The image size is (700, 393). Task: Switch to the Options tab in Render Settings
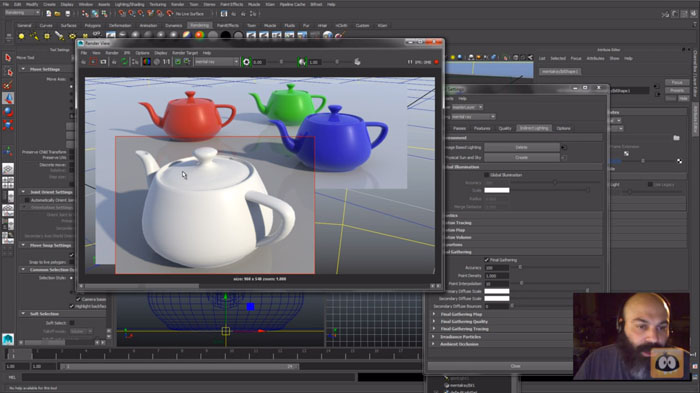563,128
